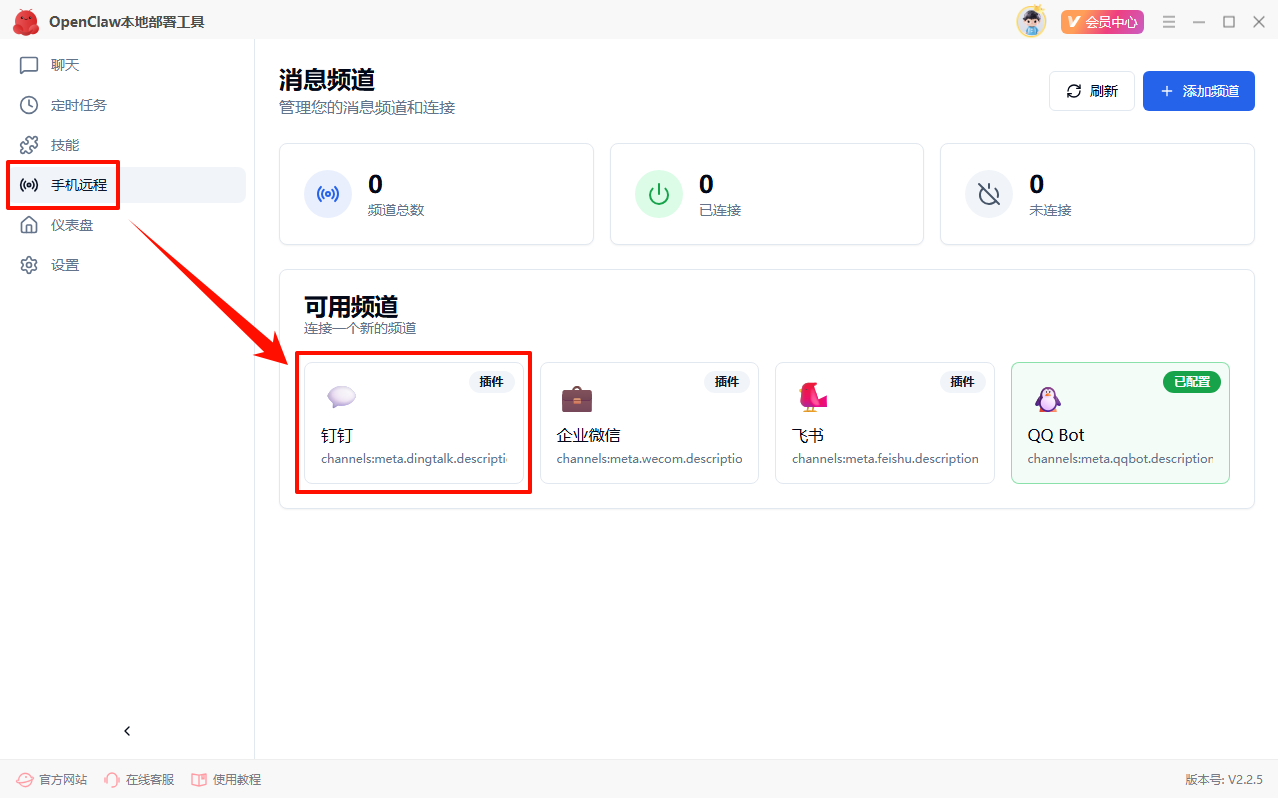Open the hamburger menu in title bar
The width and height of the screenshot is (1278, 798).
pos(1169,22)
